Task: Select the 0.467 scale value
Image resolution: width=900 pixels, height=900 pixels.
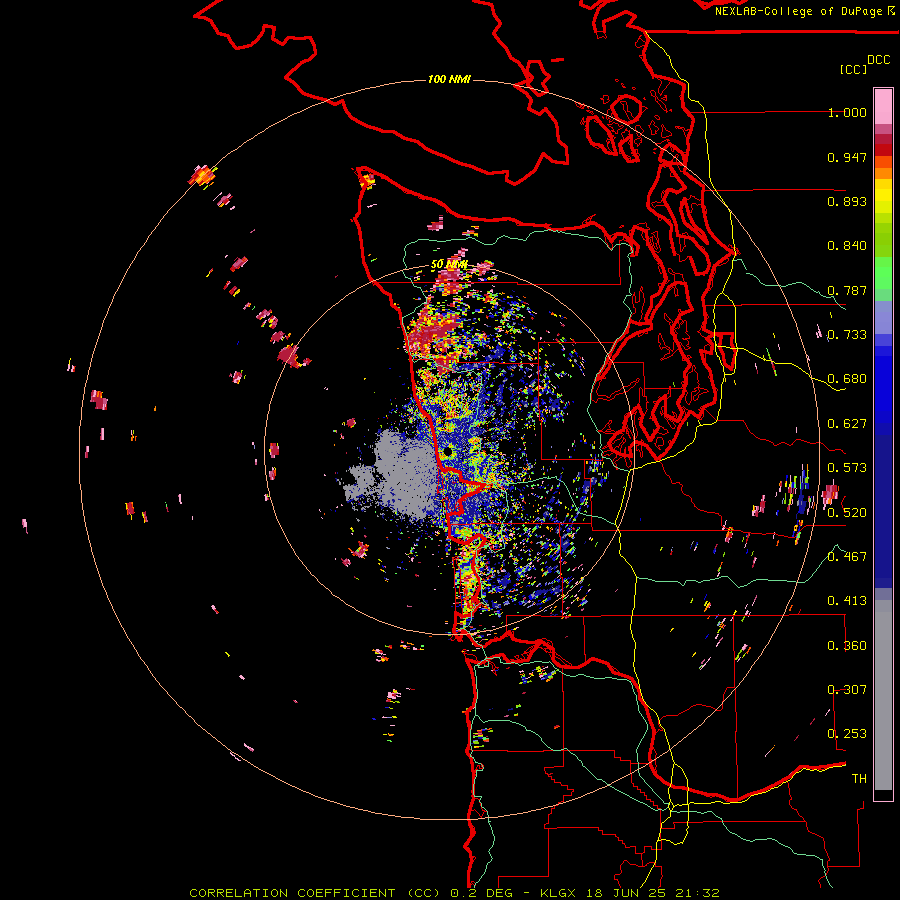Action: [847, 556]
